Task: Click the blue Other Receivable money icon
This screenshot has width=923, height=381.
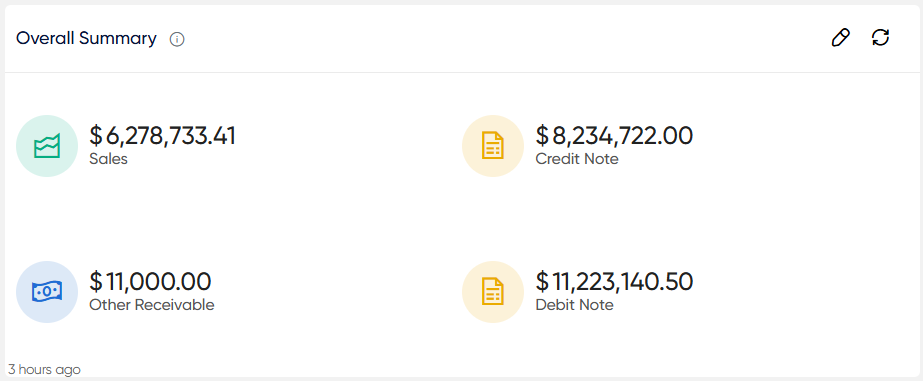Action: click(x=47, y=292)
